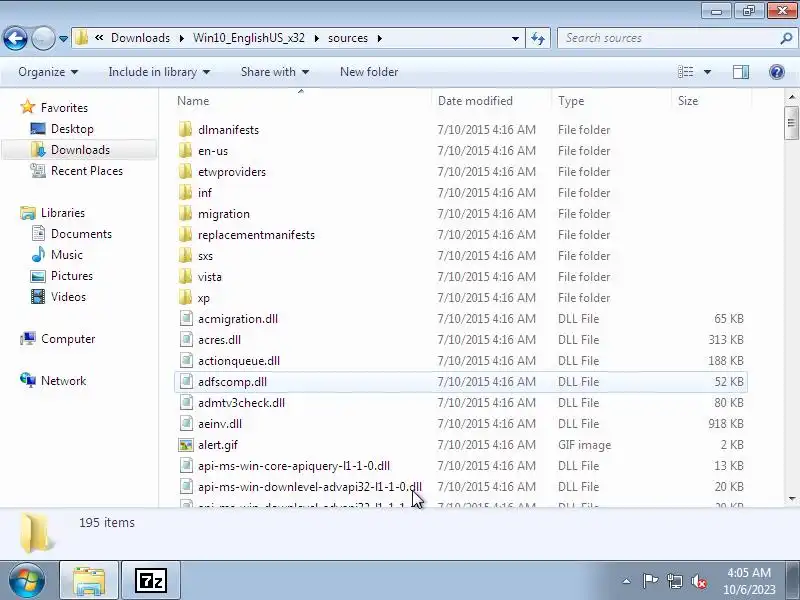Open the Organize menu
This screenshot has height=600, width=800.
(x=48, y=72)
